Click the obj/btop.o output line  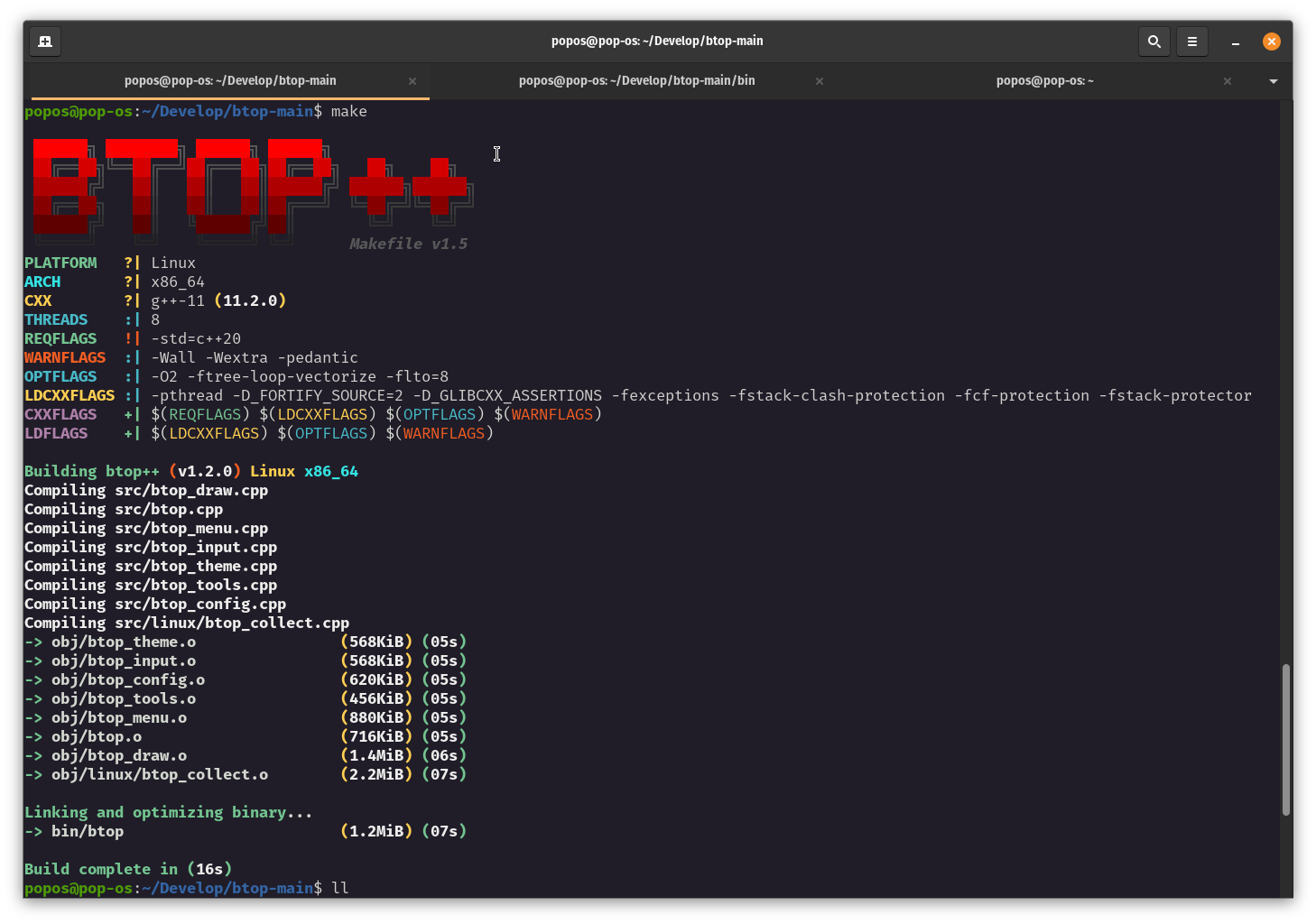(x=246, y=736)
